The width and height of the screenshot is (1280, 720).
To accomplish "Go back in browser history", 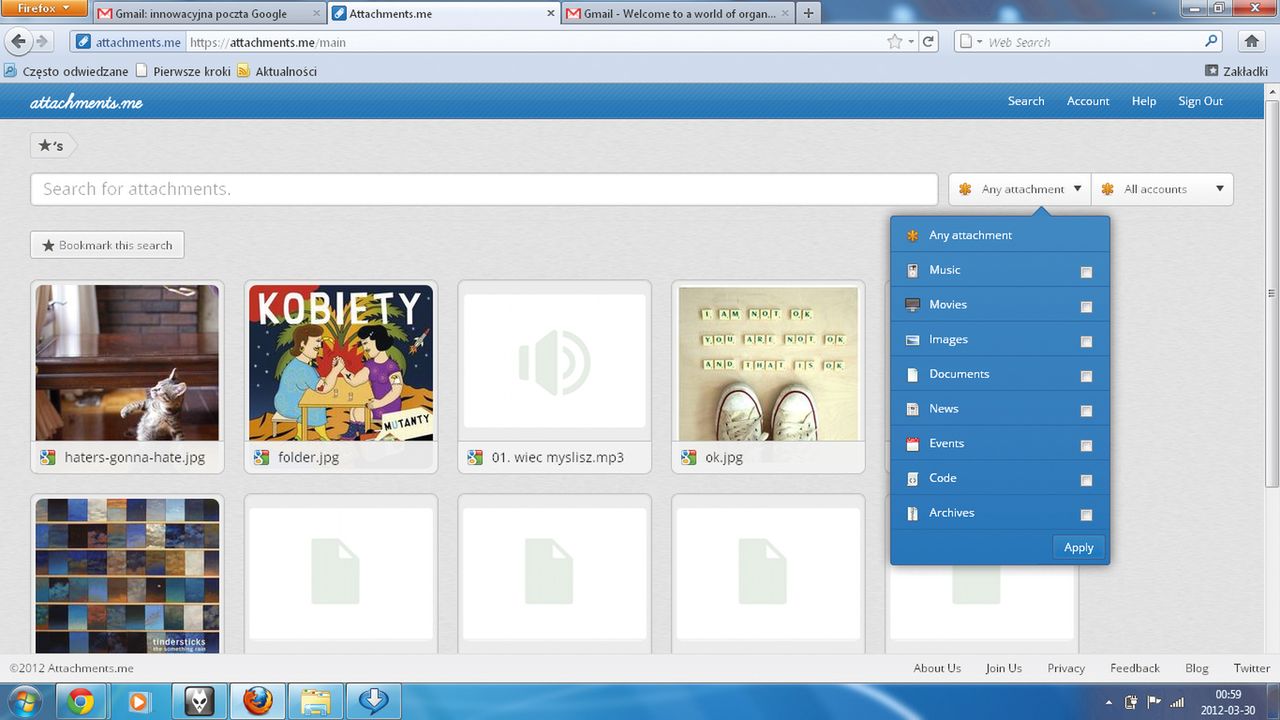I will (17, 42).
